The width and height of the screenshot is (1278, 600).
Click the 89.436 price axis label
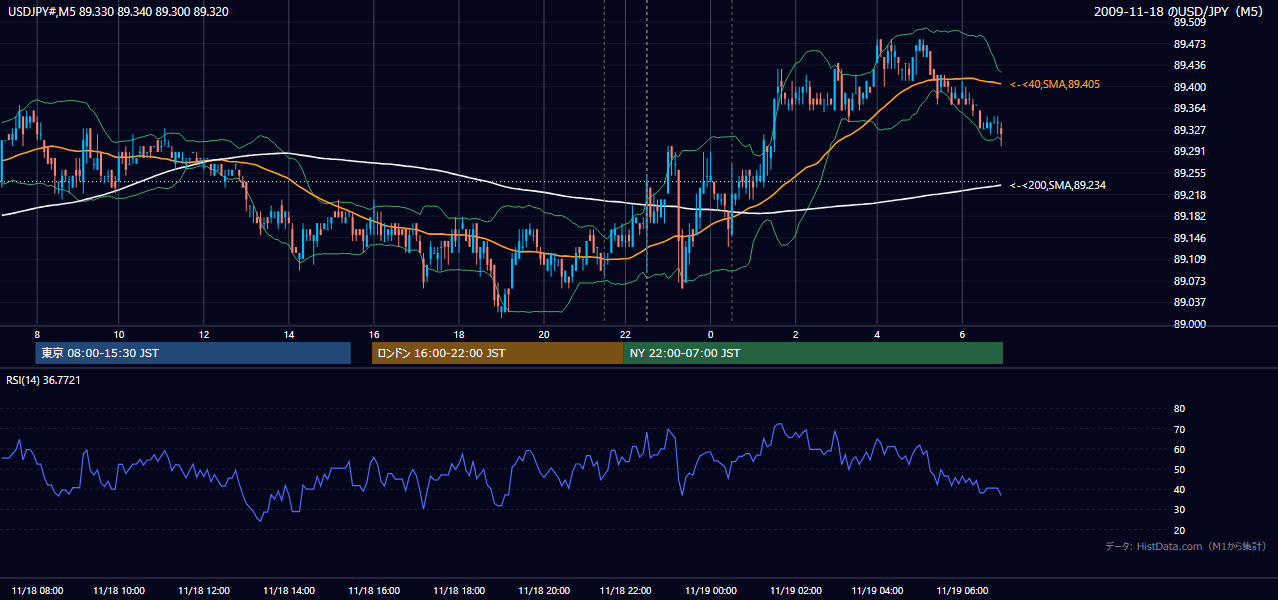click(1189, 65)
